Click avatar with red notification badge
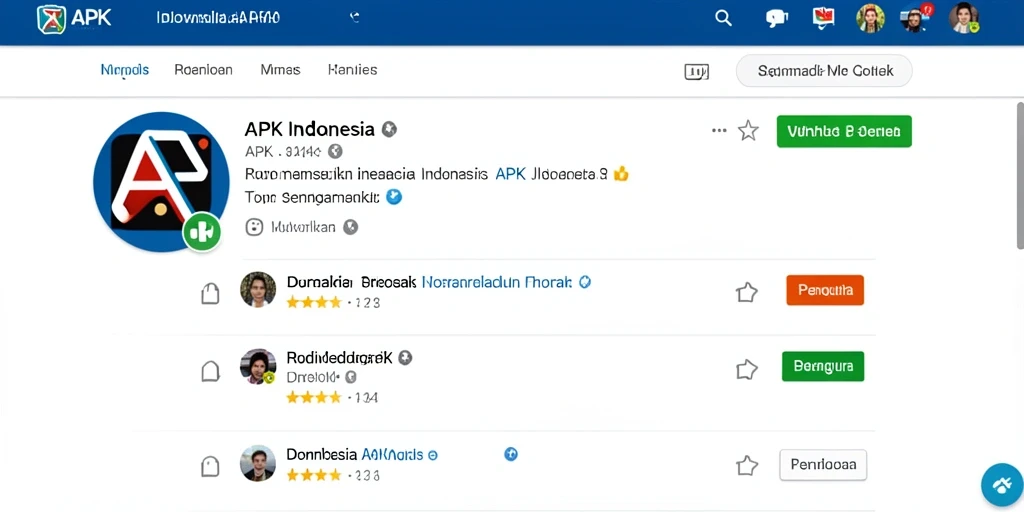 916,18
